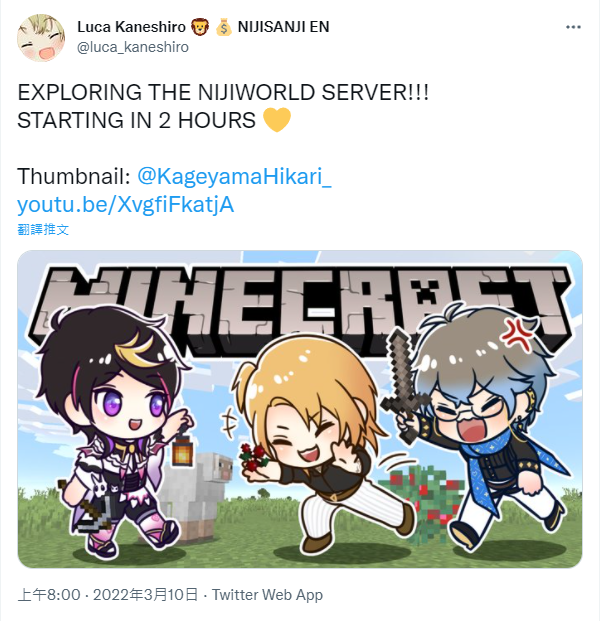Click Luca Kaneshiro's profile avatar
The image size is (602, 621).
pos(41,38)
